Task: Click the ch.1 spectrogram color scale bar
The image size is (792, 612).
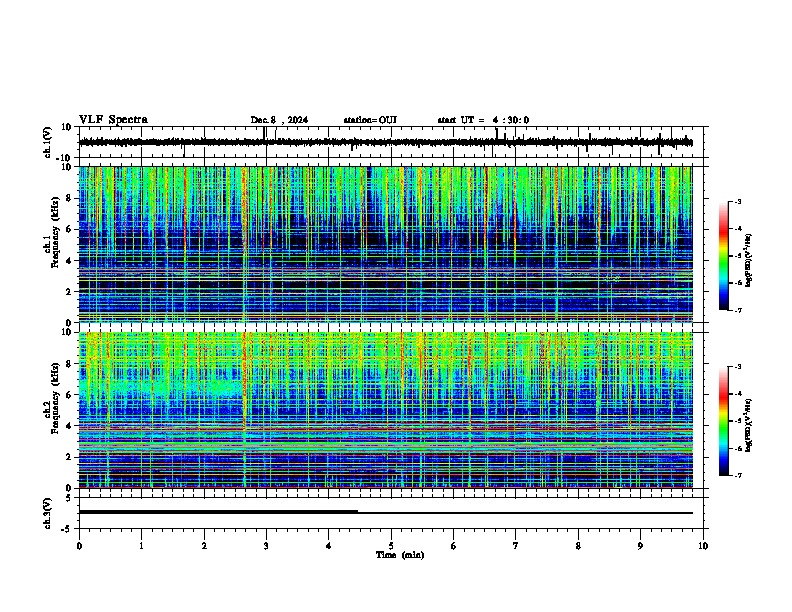Action: click(x=724, y=256)
